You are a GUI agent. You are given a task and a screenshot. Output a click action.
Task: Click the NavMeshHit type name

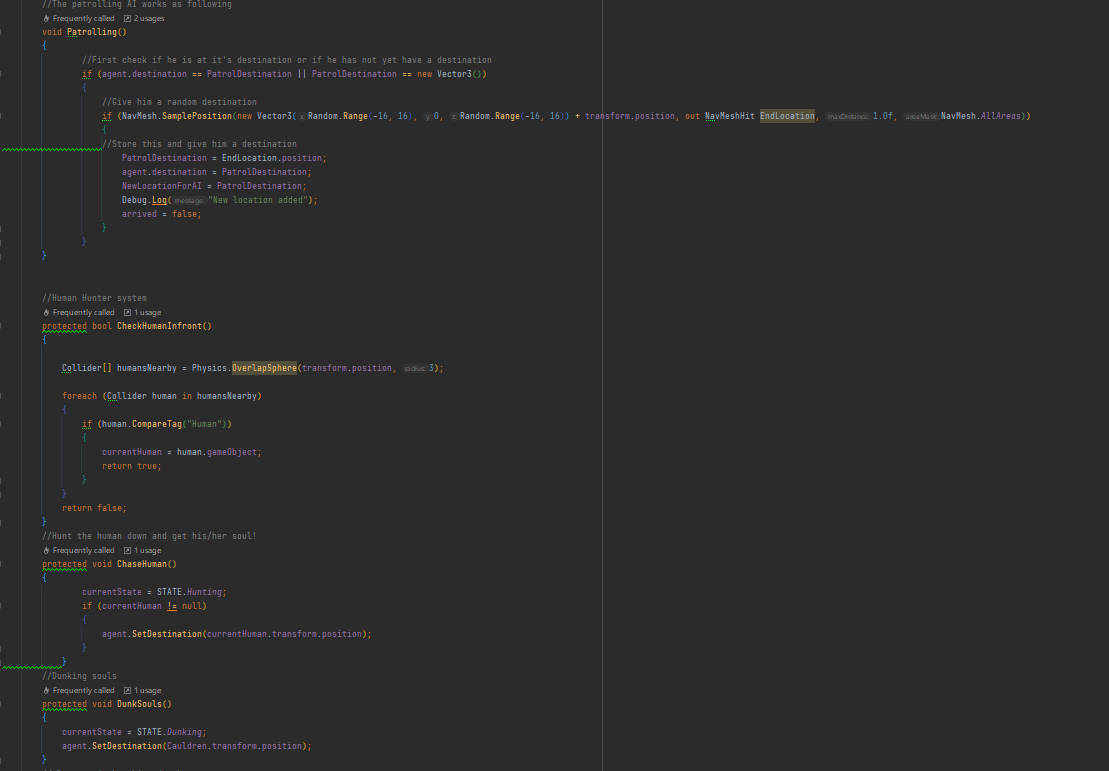click(x=730, y=116)
